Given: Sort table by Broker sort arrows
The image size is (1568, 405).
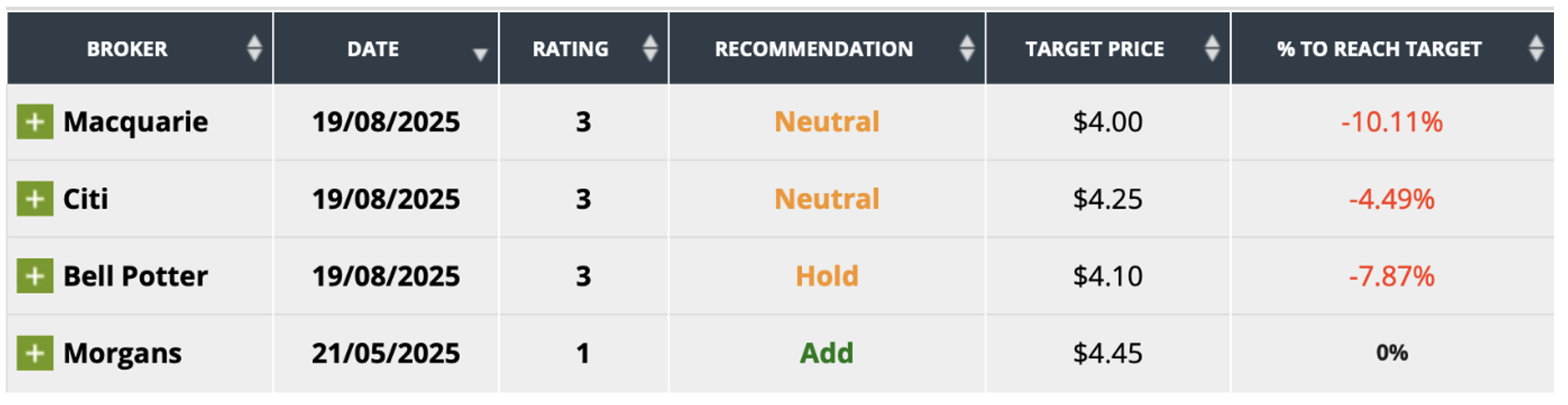Looking at the screenshot, I should [x=254, y=48].
